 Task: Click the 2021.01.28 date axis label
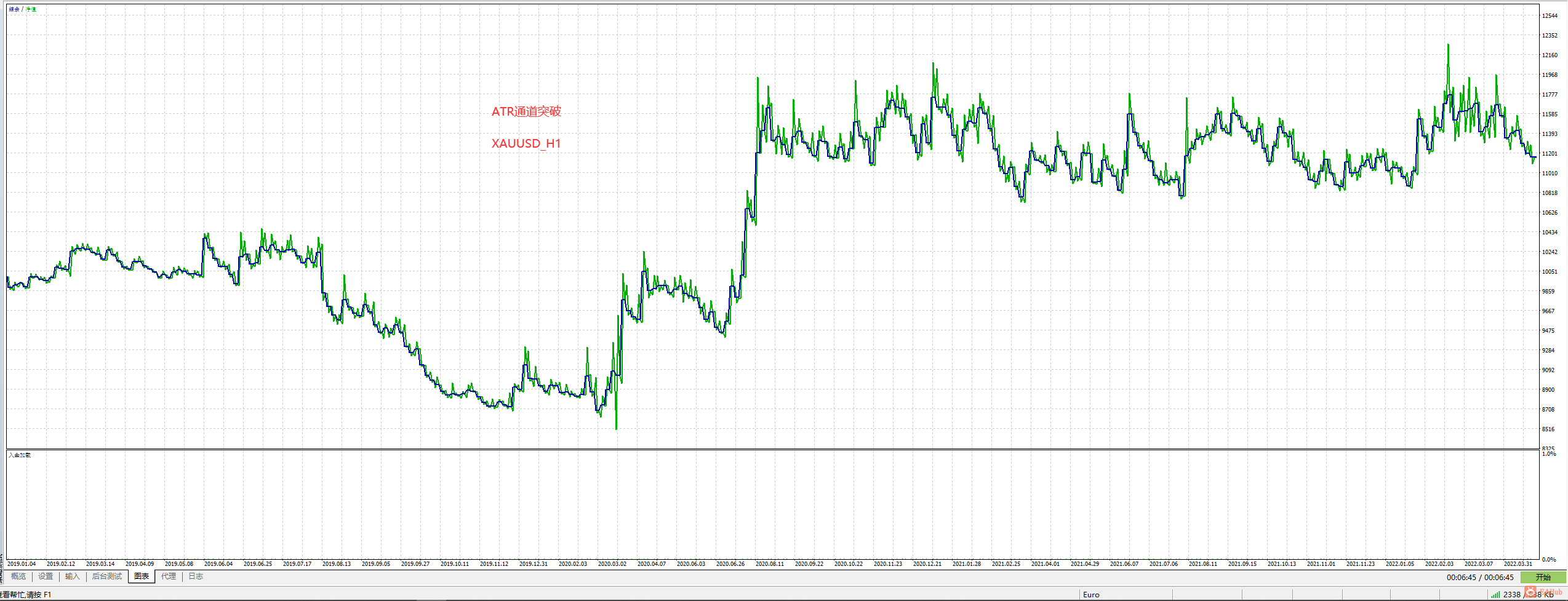966,563
